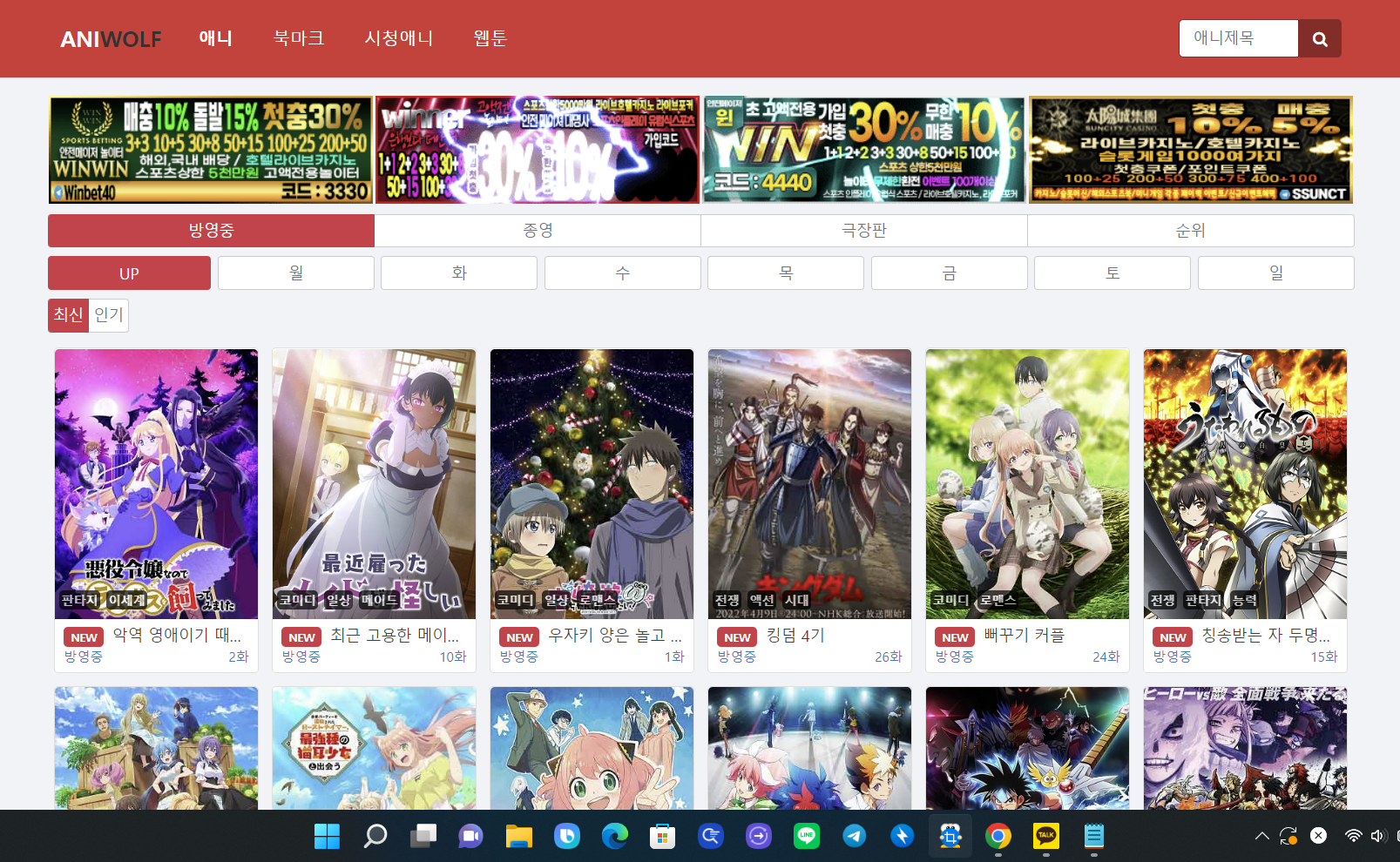
Task: Filter by 일 (Sunday)
Action: pos(1276,273)
